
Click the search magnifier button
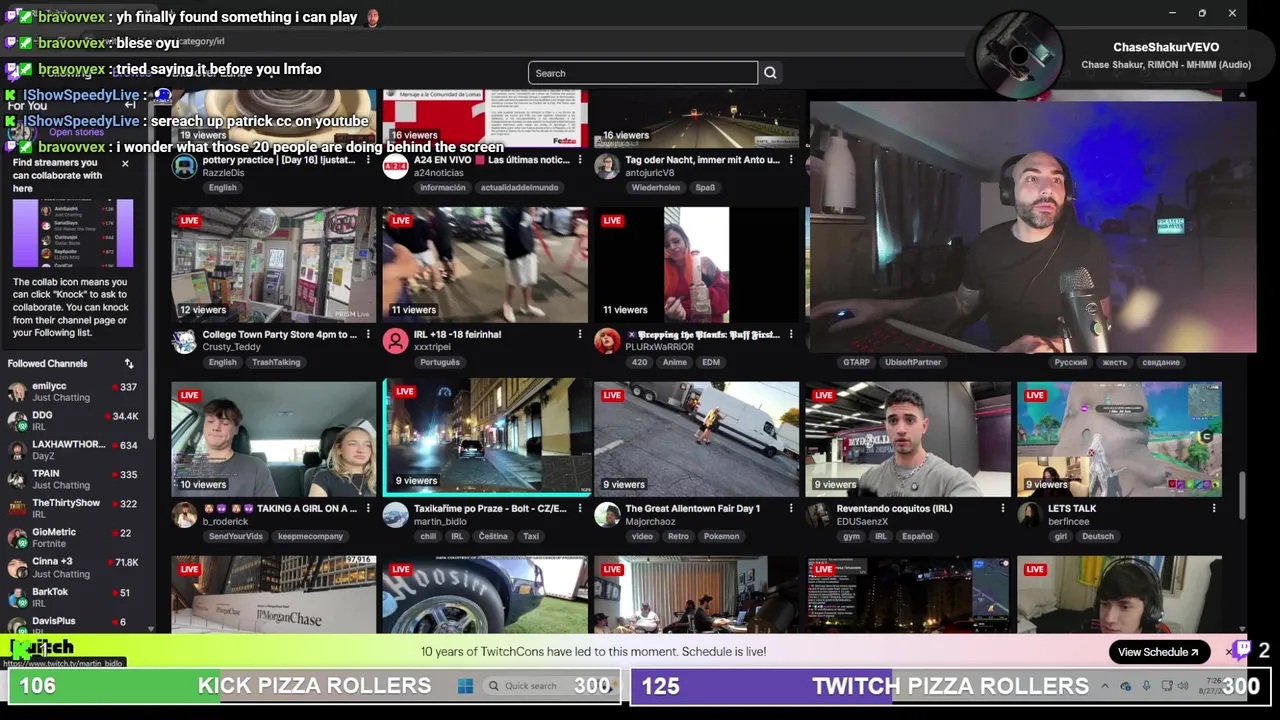pos(770,73)
